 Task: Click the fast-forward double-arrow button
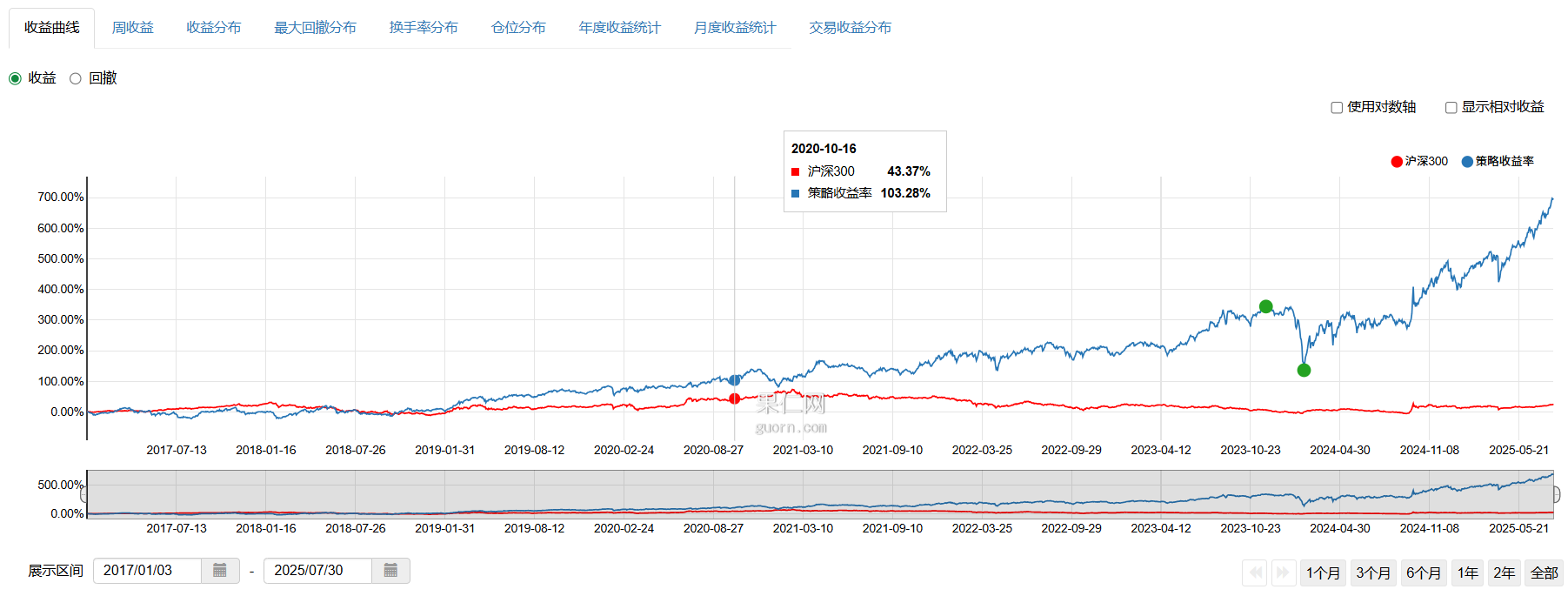click(1282, 573)
